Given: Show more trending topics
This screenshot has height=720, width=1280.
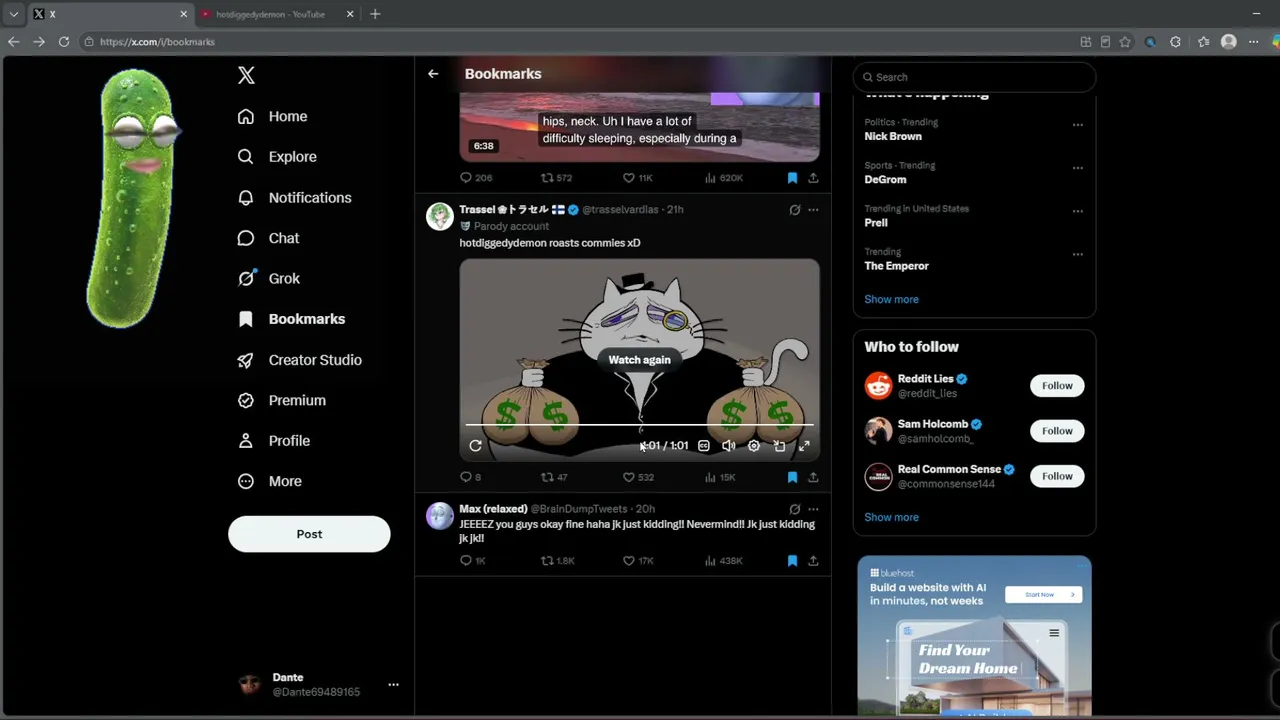Looking at the screenshot, I should [891, 299].
